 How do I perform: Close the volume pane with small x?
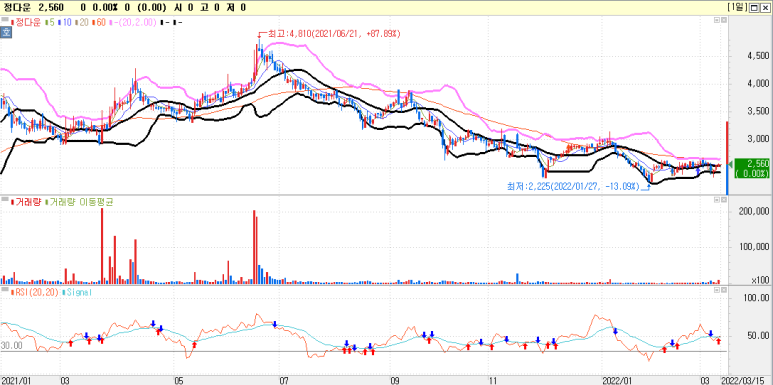723,200
